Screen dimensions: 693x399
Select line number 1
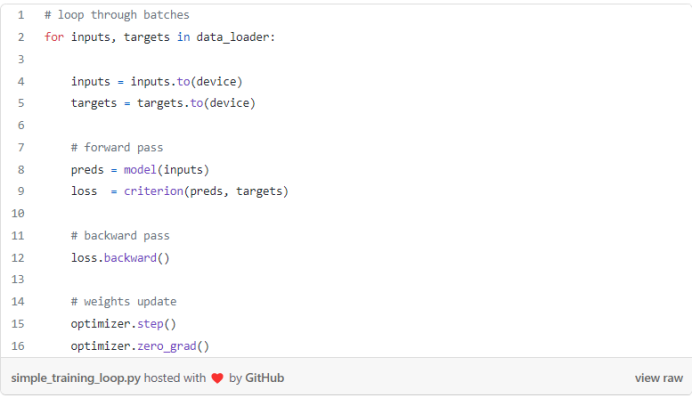click(21, 15)
